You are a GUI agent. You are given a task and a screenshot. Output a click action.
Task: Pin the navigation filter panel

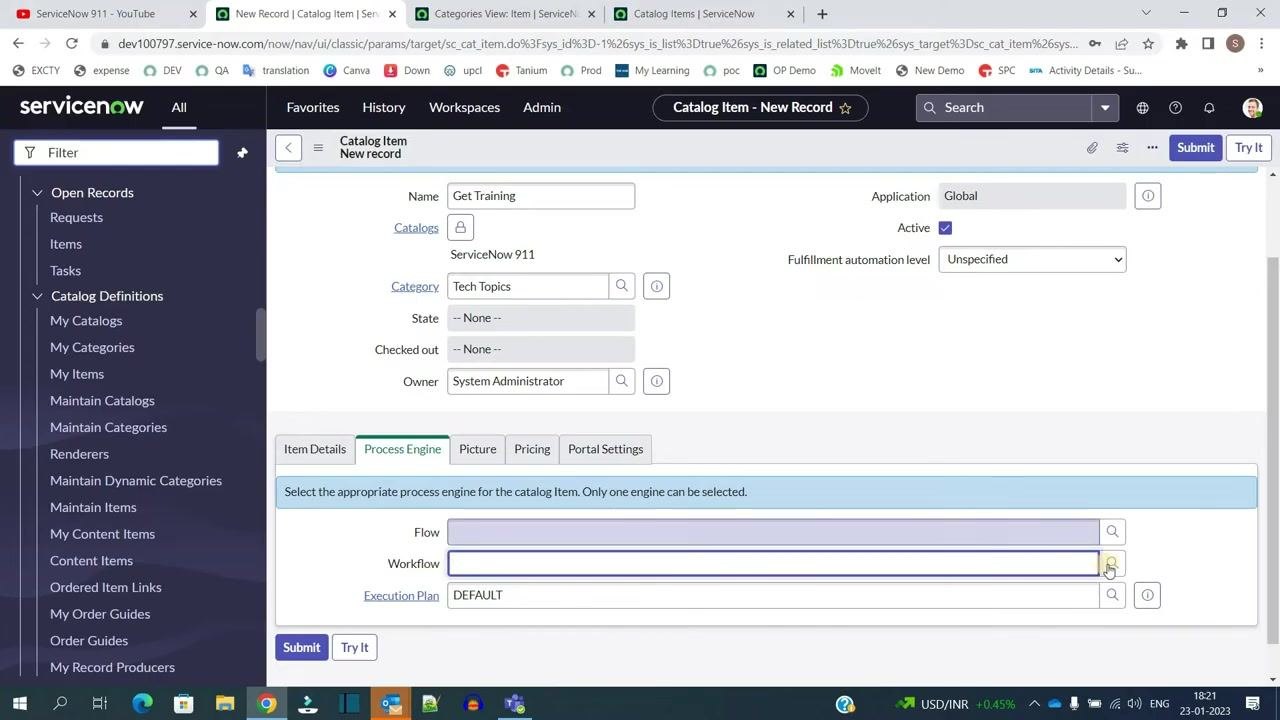click(x=242, y=153)
